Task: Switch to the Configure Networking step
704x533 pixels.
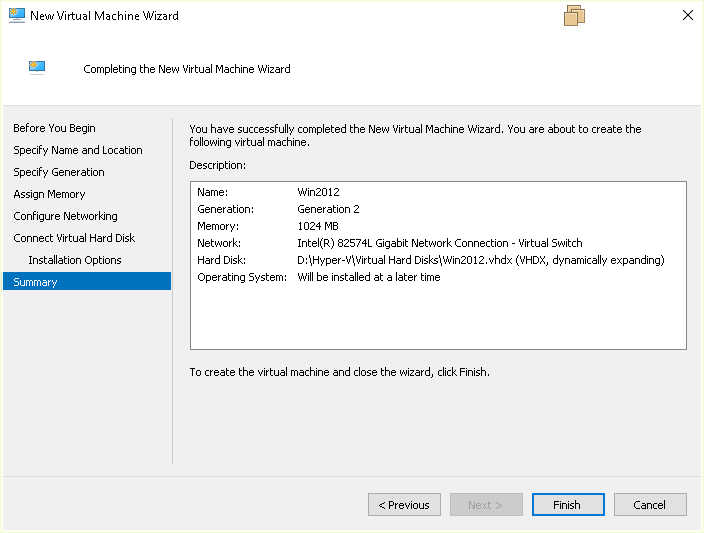Action: pos(65,216)
